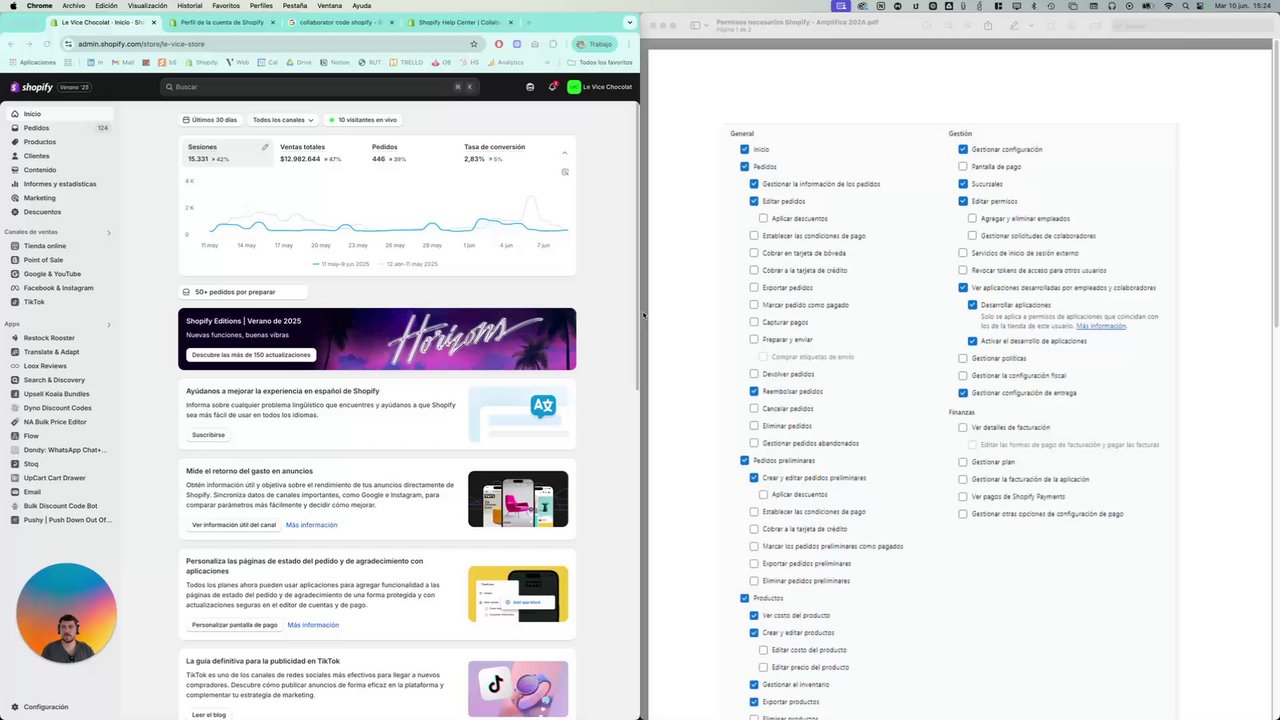
Task: Switch to the Shopify Help Center tab
Action: coord(458,22)
